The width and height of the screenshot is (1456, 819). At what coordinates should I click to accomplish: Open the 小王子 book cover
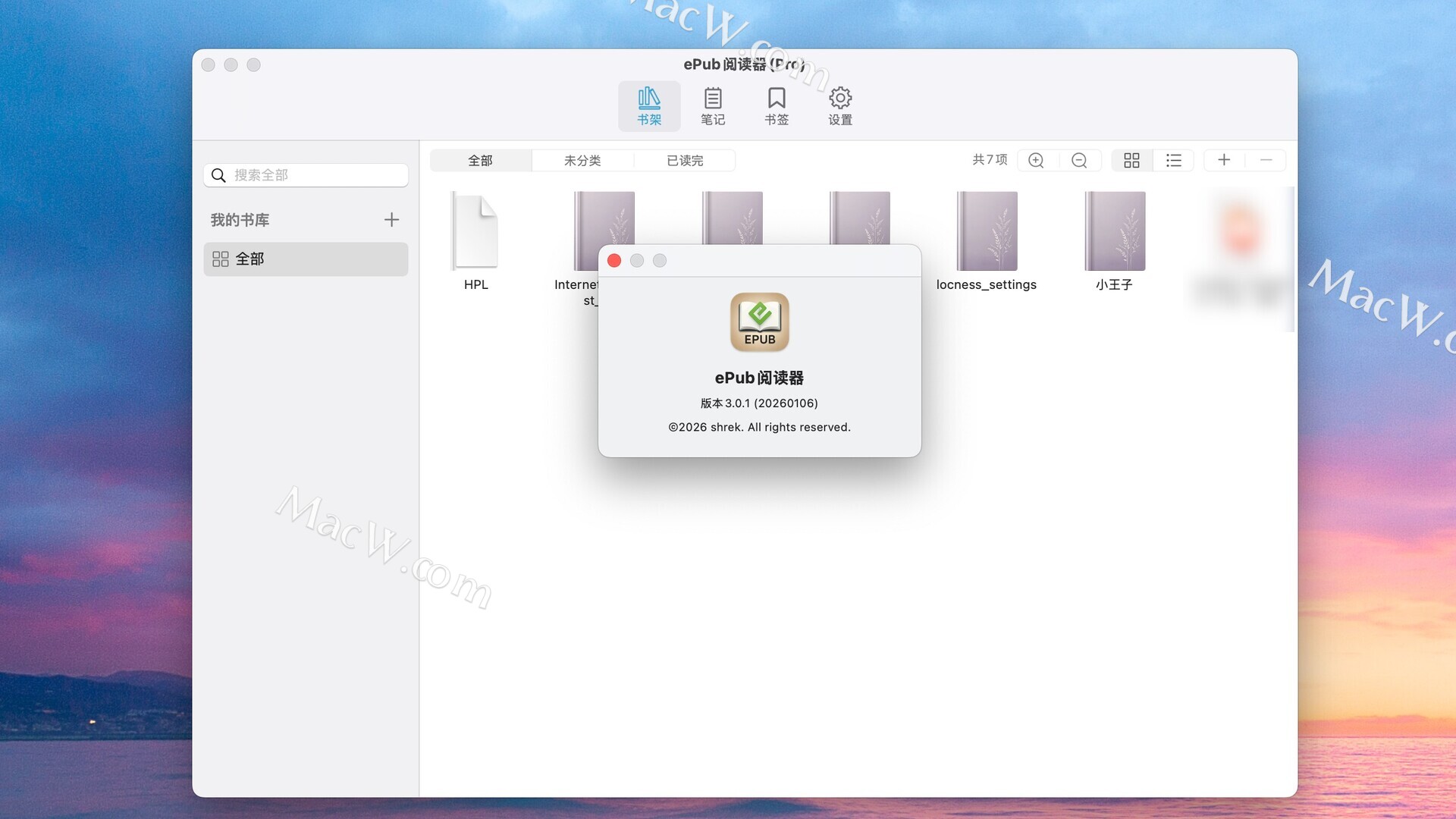click(1114, 232)
